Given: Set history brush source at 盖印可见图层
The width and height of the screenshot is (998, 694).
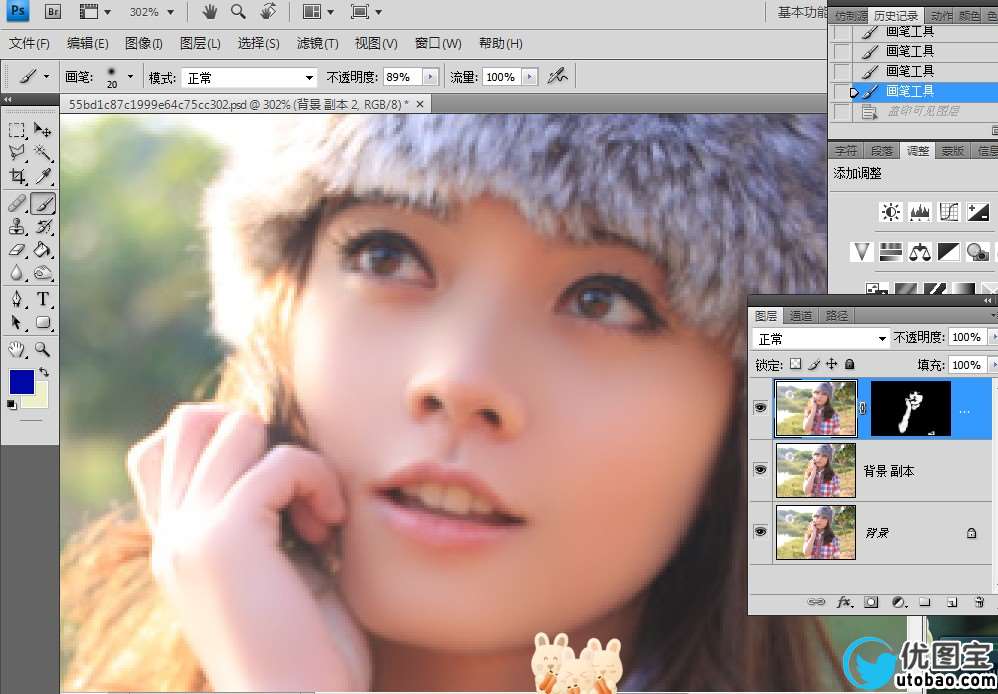Looking at the screenshot, I should (x=842, y=111).
